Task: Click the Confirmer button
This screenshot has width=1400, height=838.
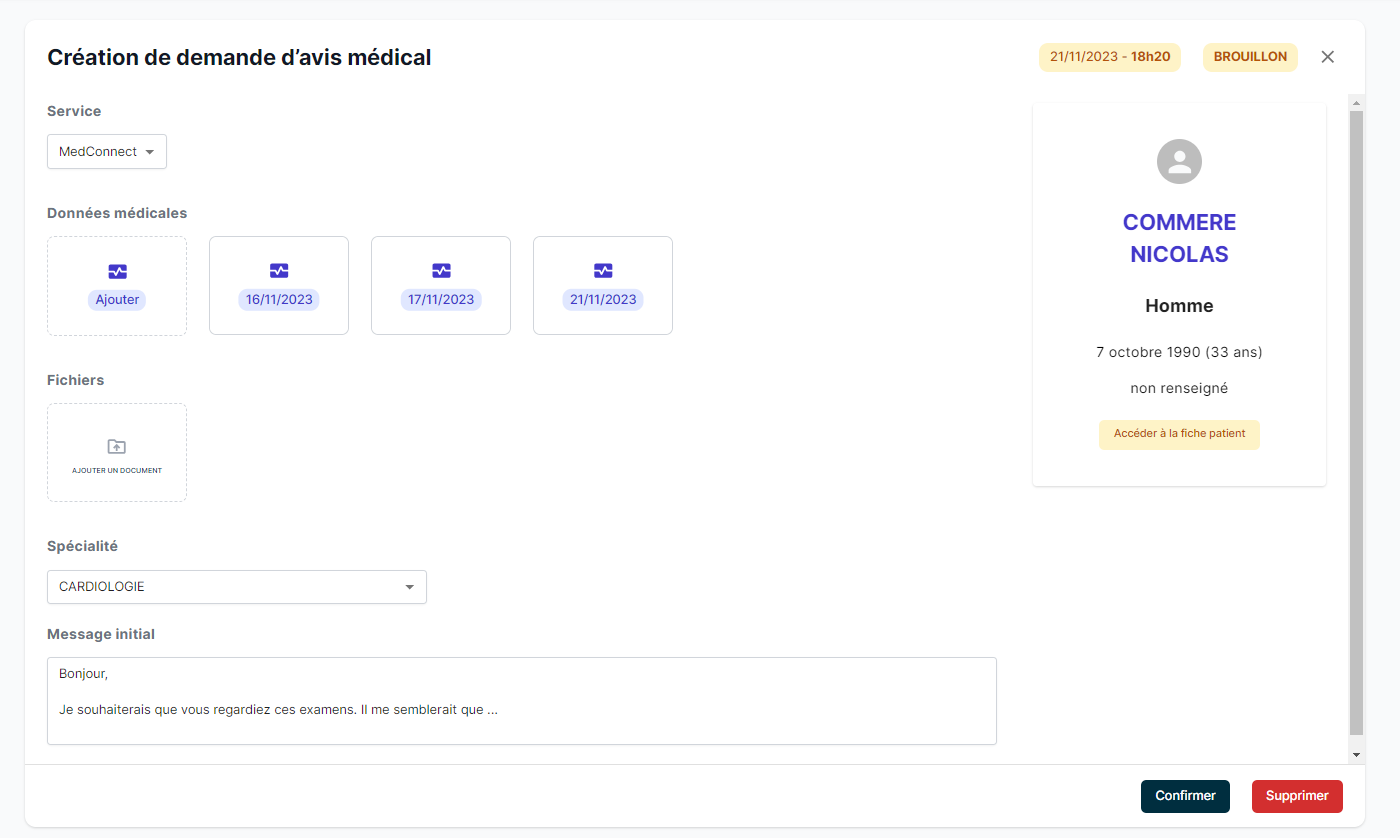Action: (x=1185, y=796)
